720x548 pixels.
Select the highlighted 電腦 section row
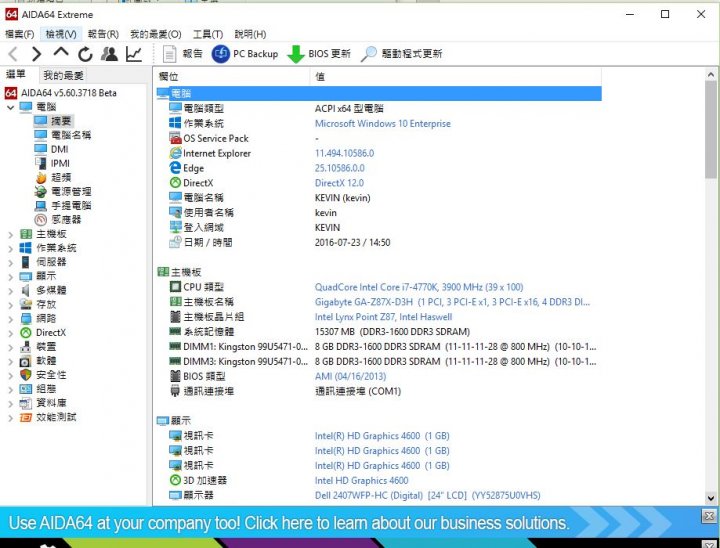[x=379, y=93]
